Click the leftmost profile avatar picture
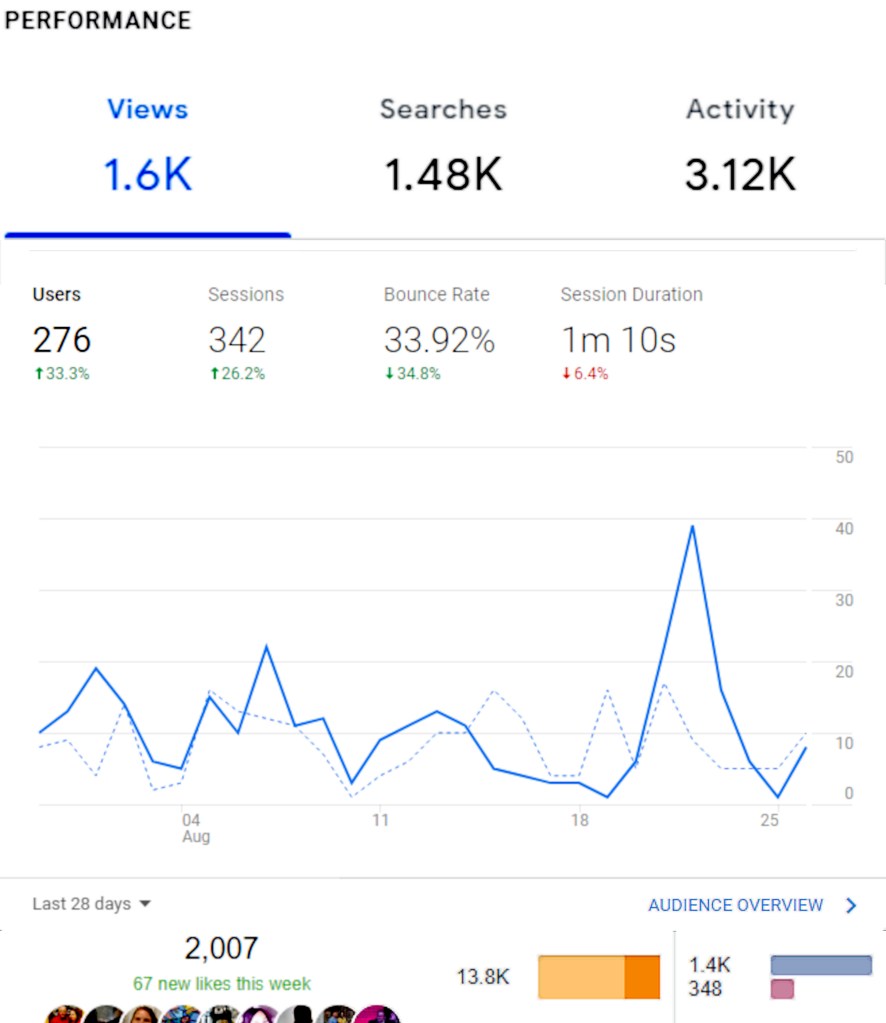This screenshot has width=886, height=1023. coord(65,1015)
